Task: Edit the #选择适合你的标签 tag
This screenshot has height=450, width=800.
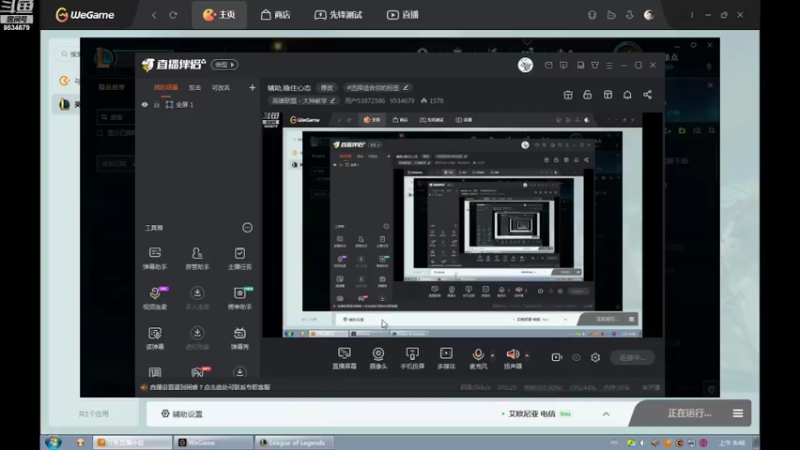Action: point(378,88)
